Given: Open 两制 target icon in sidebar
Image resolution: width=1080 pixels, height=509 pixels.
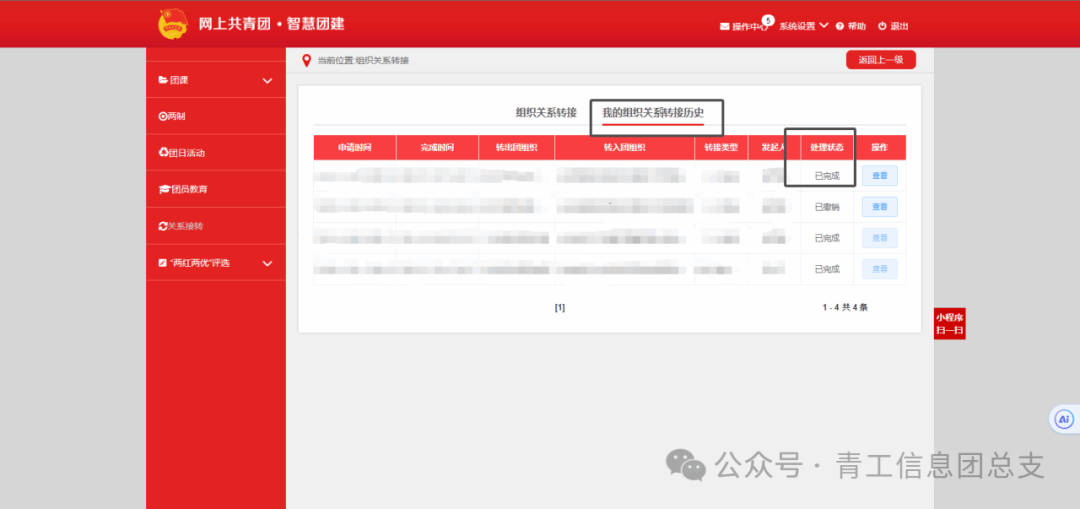Looking at the screenshot, I should 163,116.
